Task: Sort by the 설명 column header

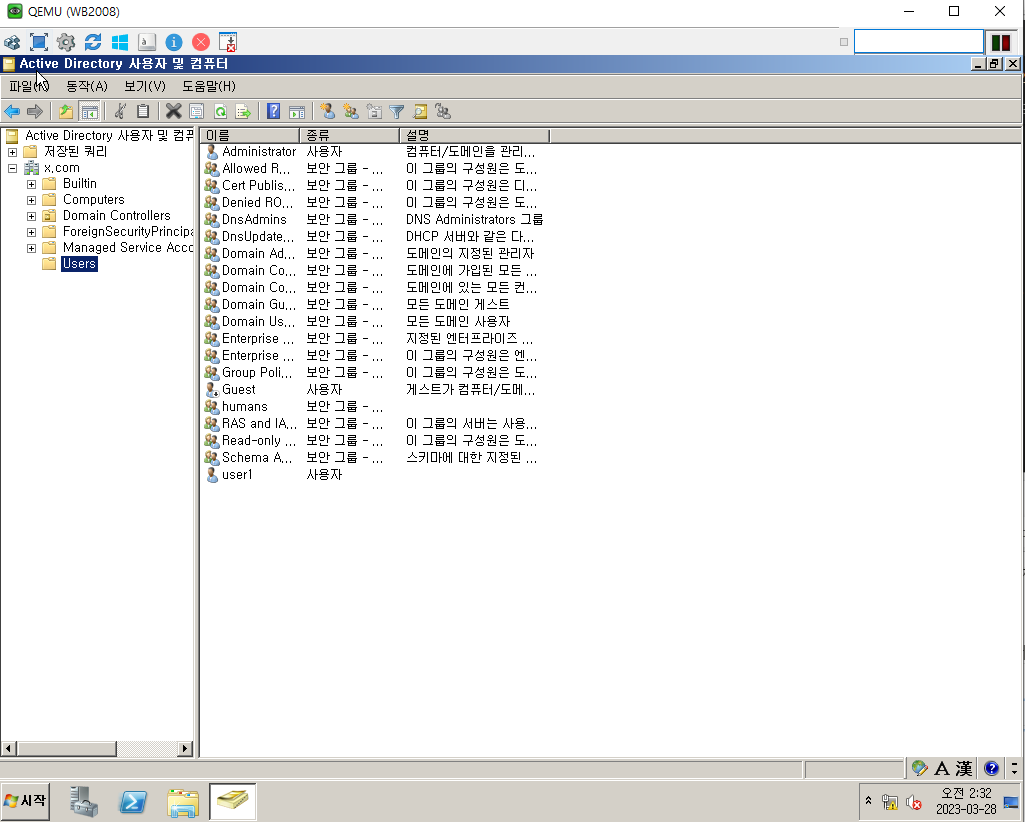Action: point(475,135)
